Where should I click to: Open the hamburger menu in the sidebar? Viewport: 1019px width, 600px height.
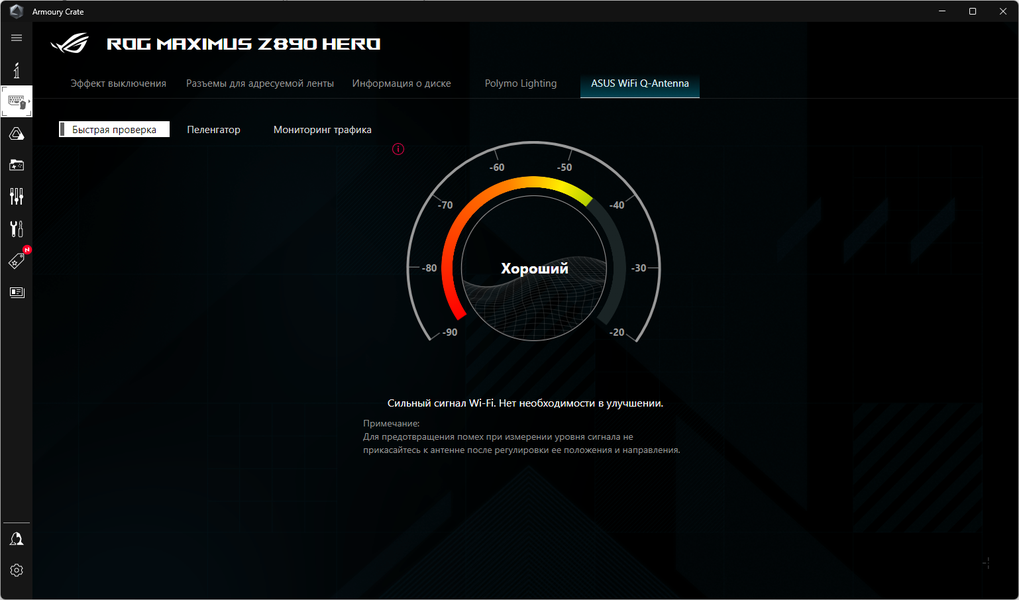17,38
